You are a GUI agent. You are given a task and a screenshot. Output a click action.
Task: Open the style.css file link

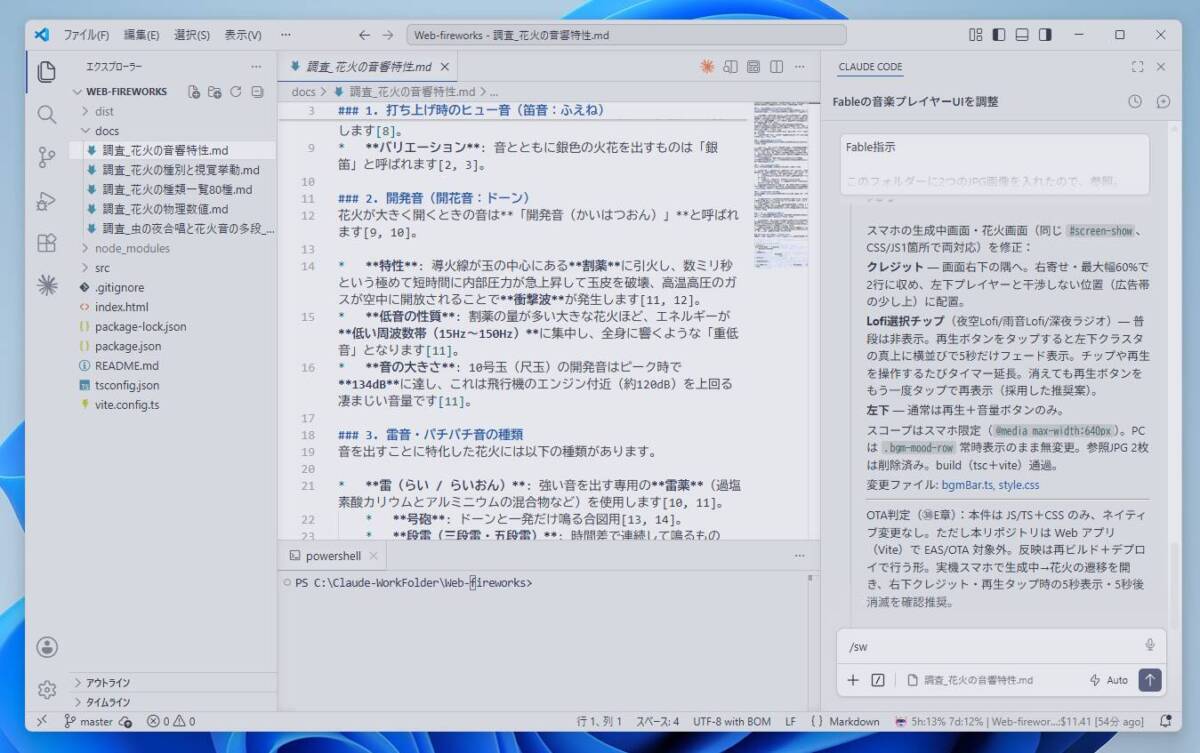pyautogui.click(x=1018, y=485)
